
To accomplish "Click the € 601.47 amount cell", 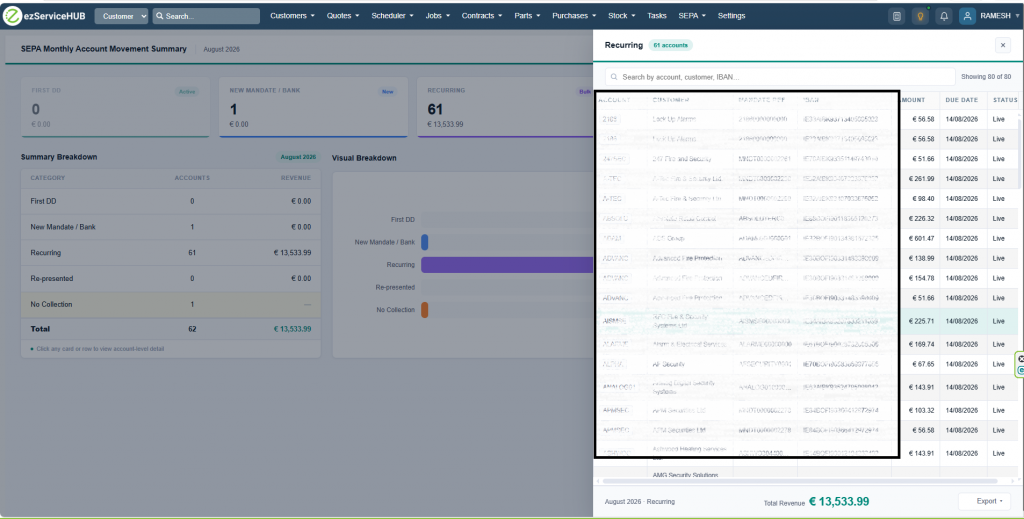I will tap(921, 239).
